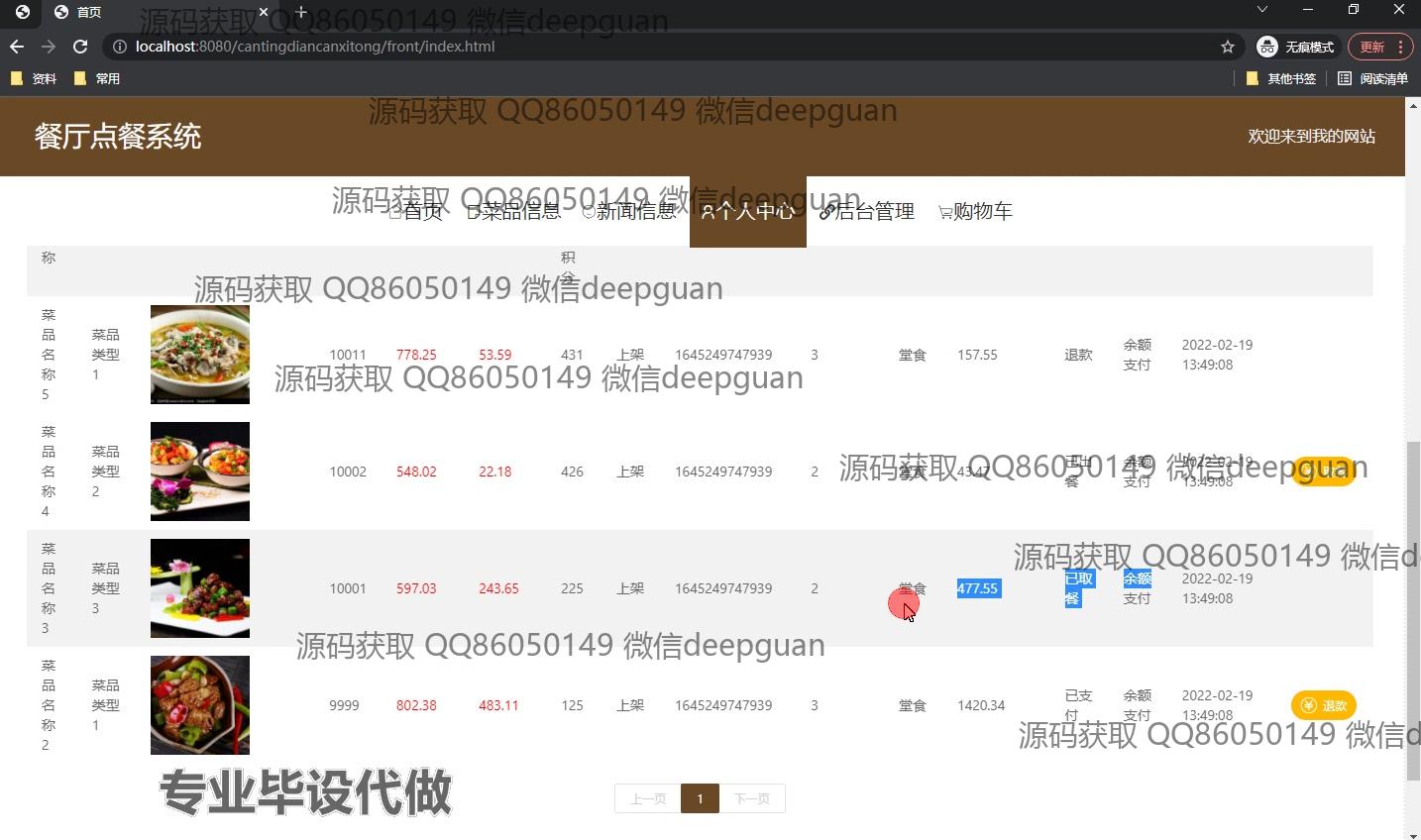1421x840 pixels.
Task: Click the browser back arrow
Action: (17, 47)
